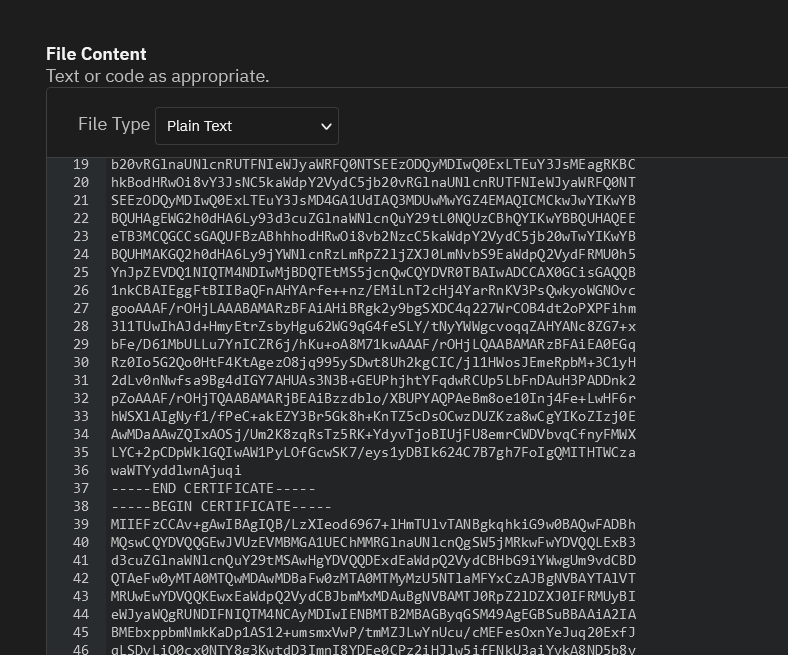Viewport: 788px width, 655px height.
Task: Click the File Content heading
Action: coord(96,54)
